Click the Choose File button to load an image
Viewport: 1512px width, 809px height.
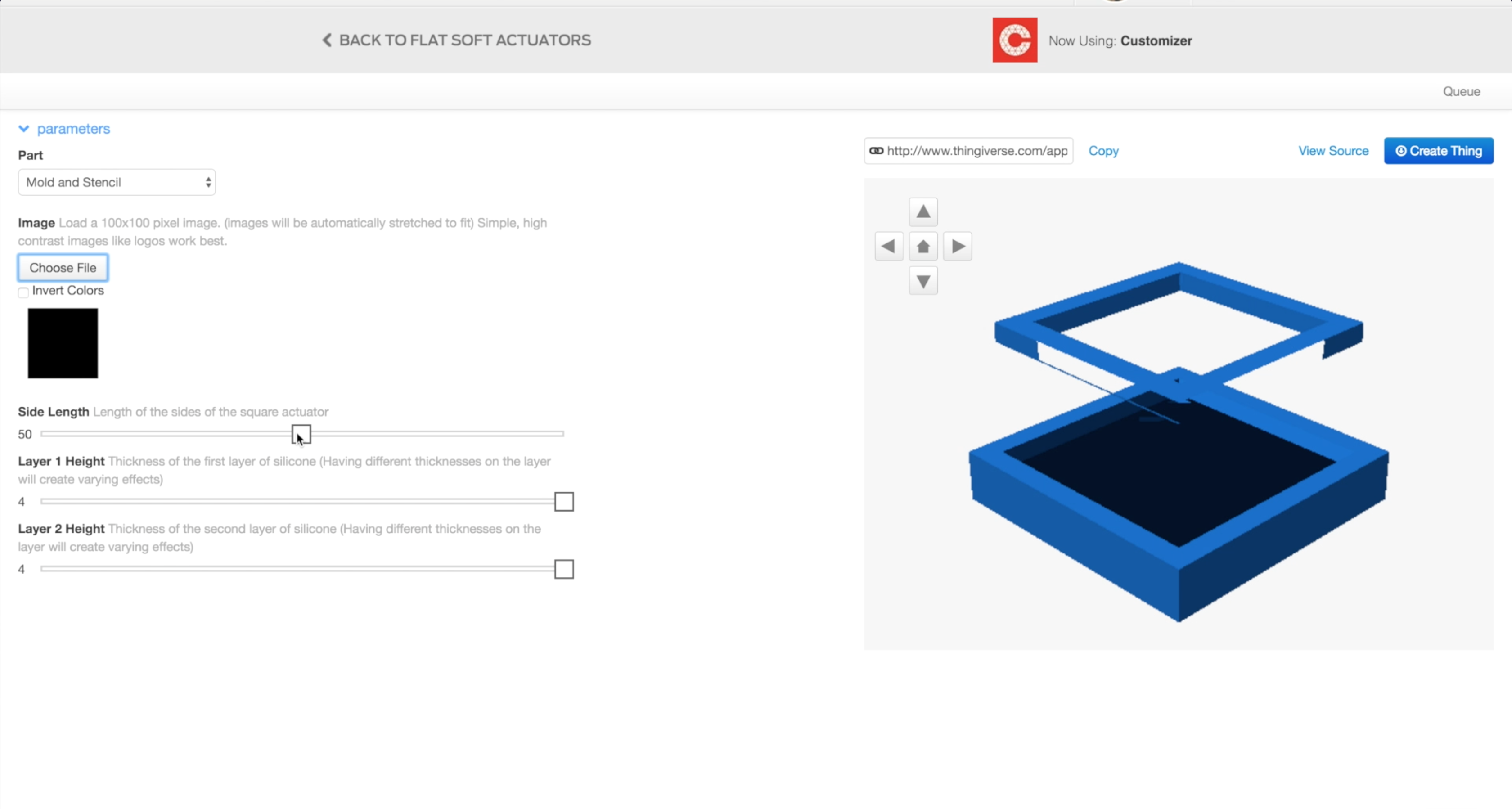(x=63, y=267)
